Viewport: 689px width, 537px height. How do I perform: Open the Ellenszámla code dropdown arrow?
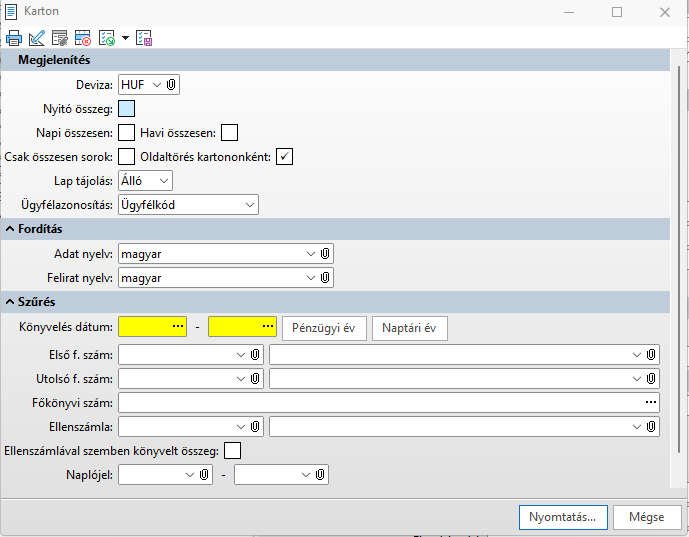241,426
